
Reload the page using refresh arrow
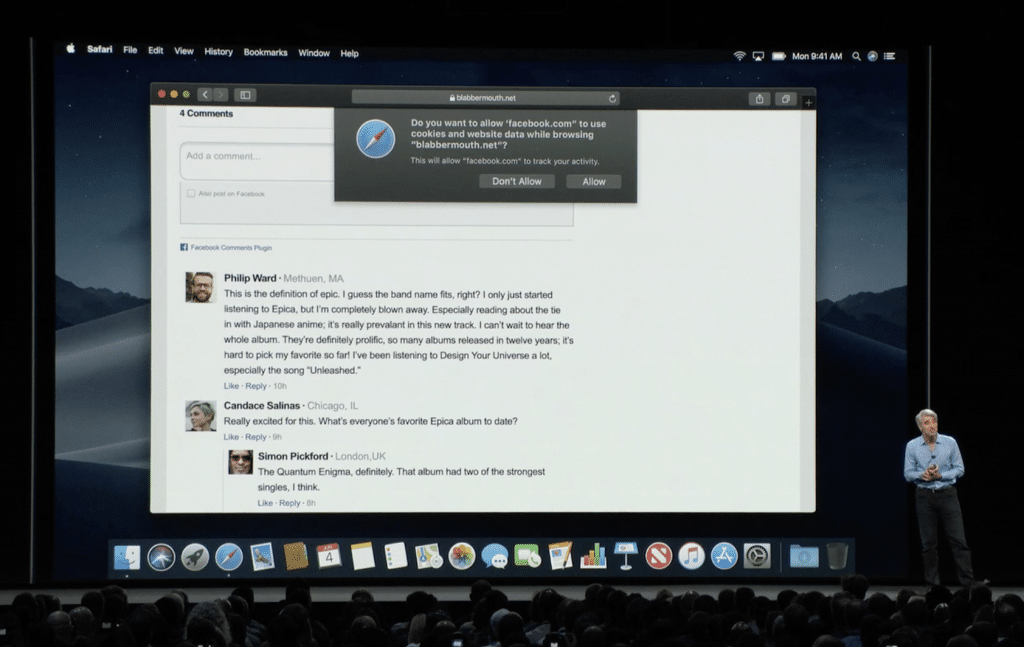(613, 99)
